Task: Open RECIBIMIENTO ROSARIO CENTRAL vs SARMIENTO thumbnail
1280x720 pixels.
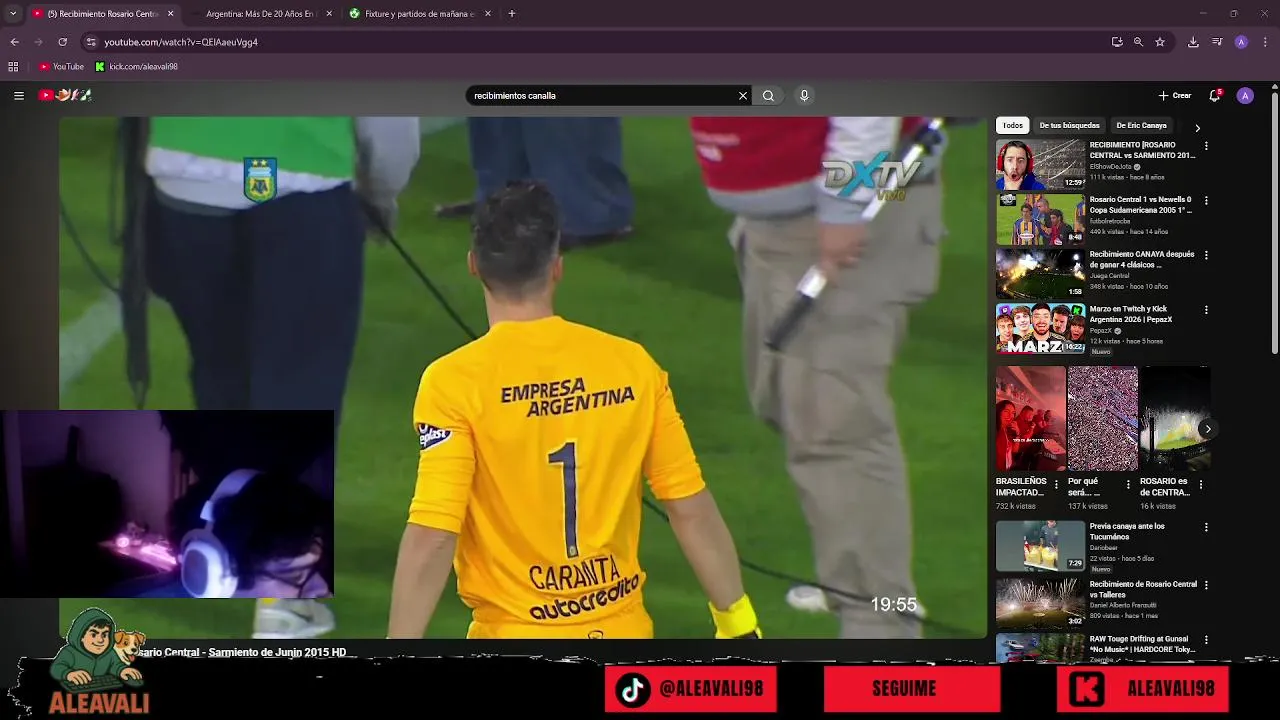Action: [1040, 164]
